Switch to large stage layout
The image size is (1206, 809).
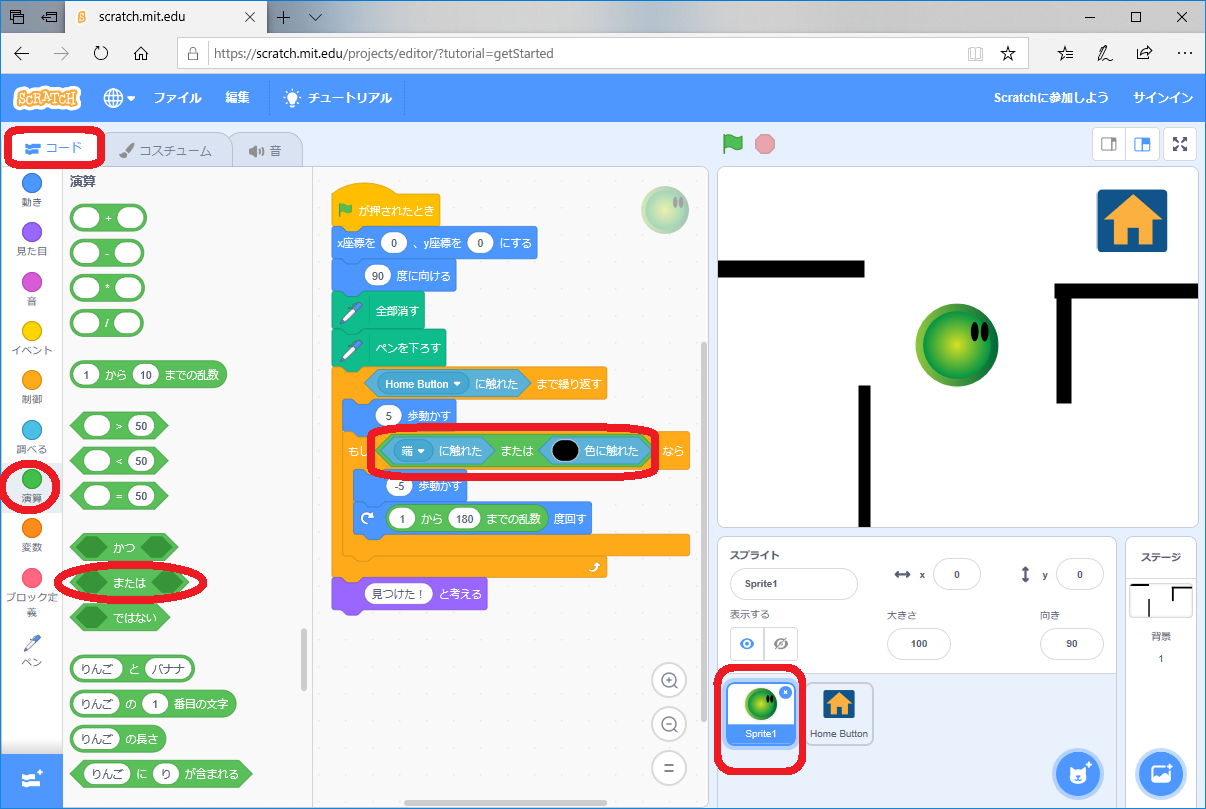coord(1141,144)
